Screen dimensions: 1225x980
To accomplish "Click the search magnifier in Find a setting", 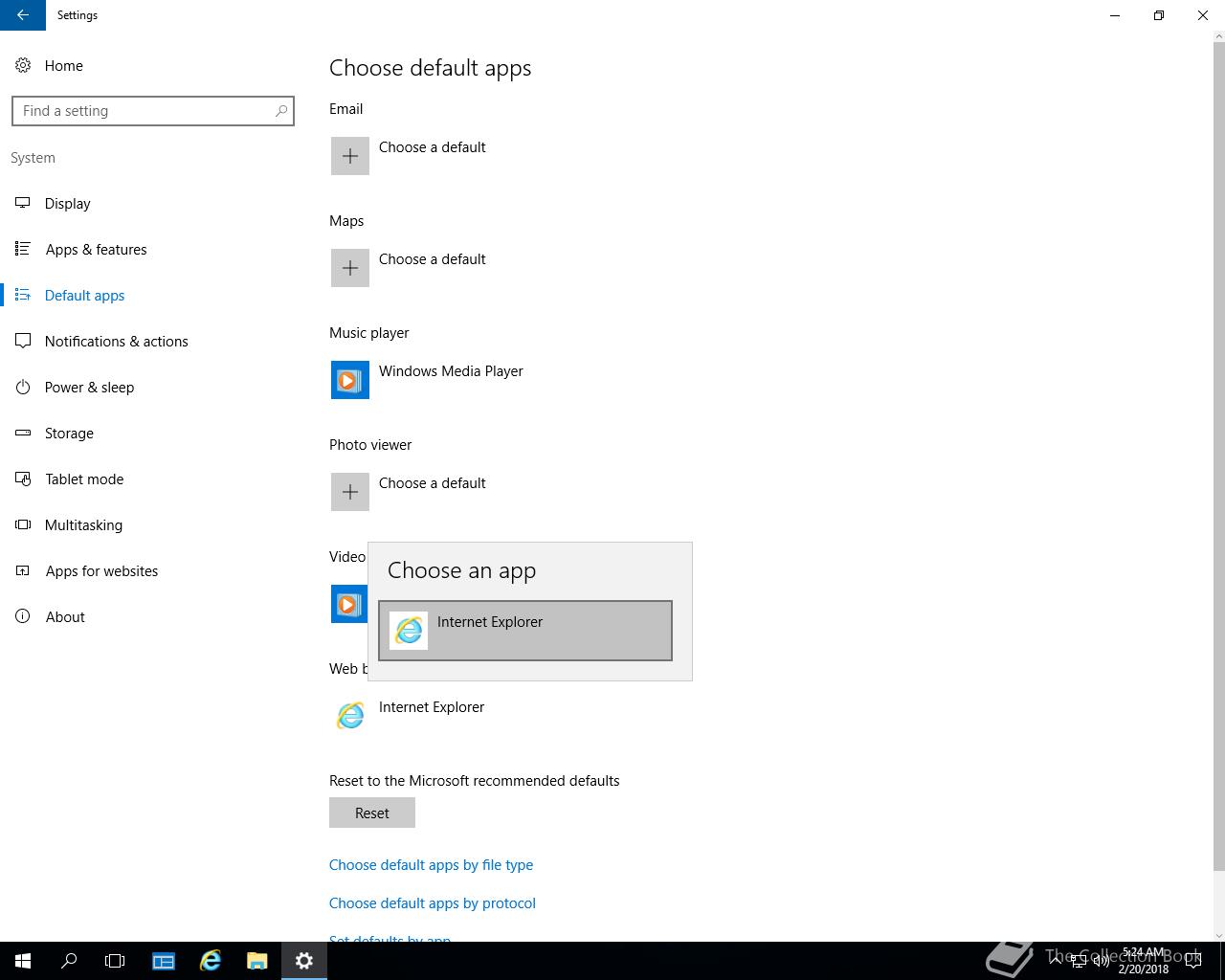I will pyautogui.click(x=281, y=111).
